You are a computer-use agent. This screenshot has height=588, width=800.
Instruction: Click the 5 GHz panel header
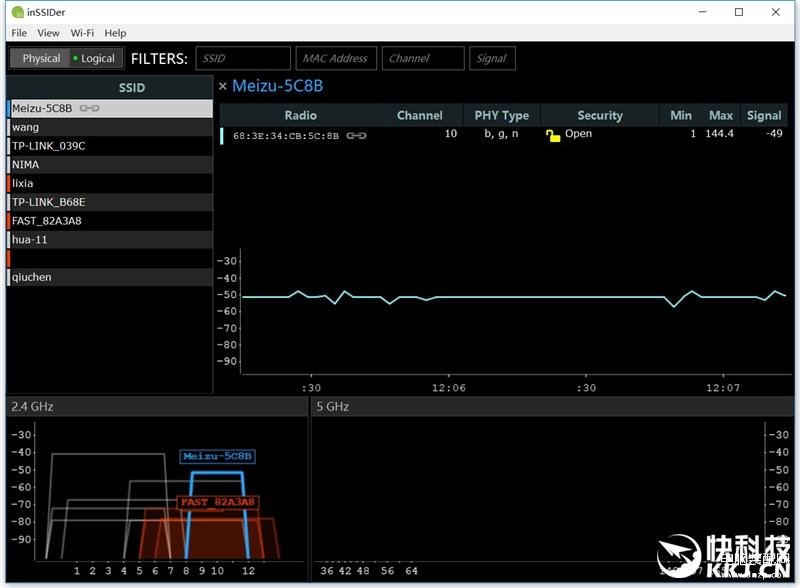(x=552, y=407)
